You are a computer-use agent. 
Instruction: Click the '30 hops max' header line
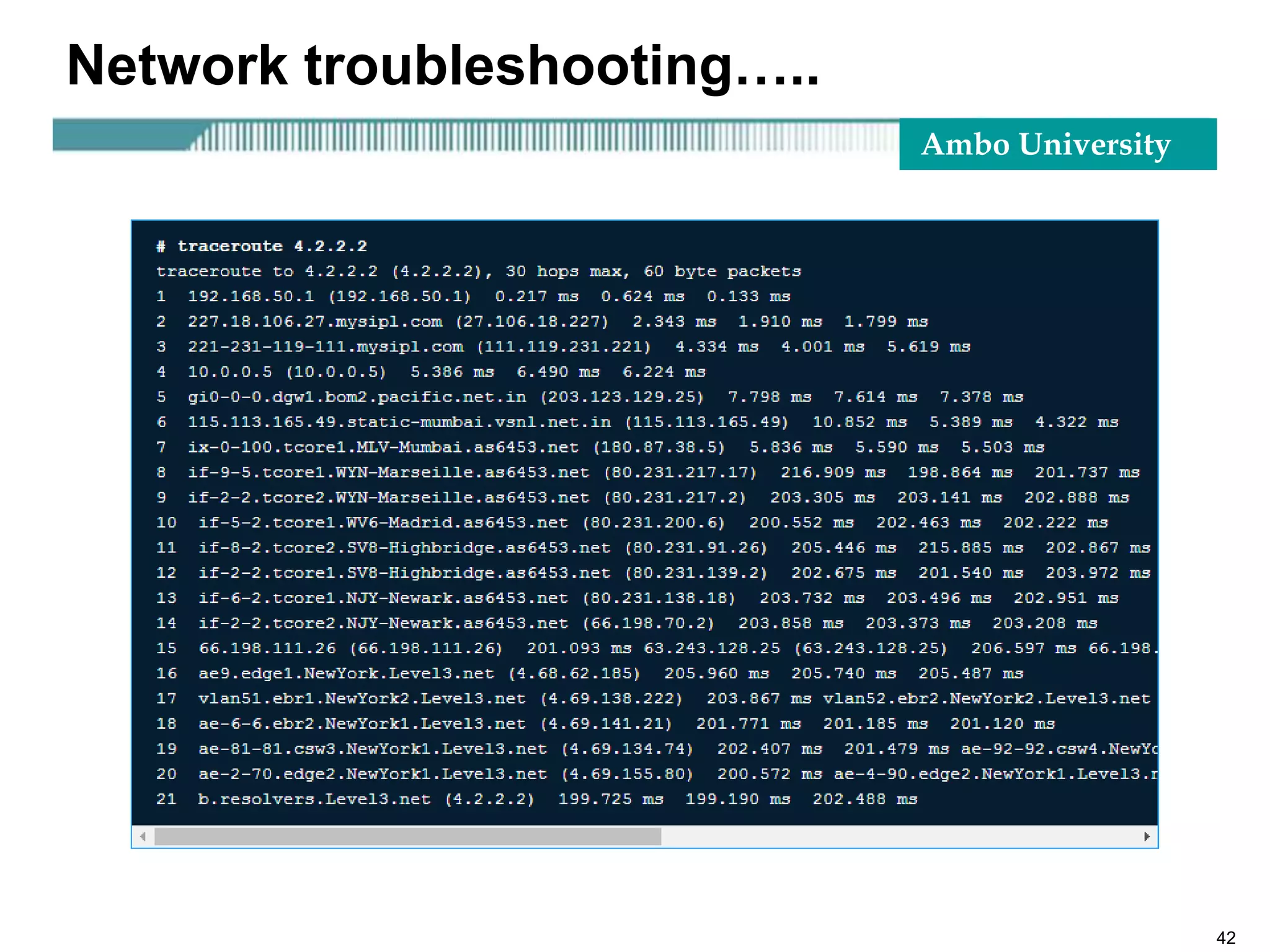pos(478,271)
